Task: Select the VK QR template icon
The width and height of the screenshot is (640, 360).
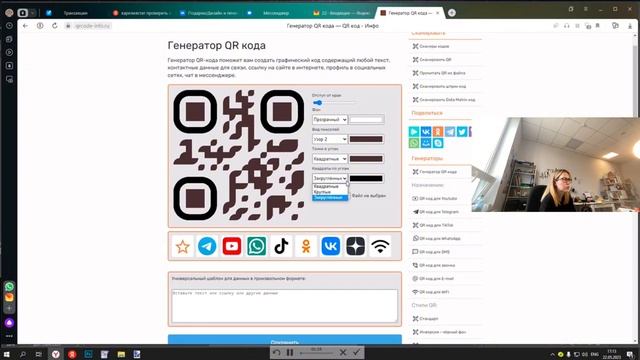Action: 331,246
